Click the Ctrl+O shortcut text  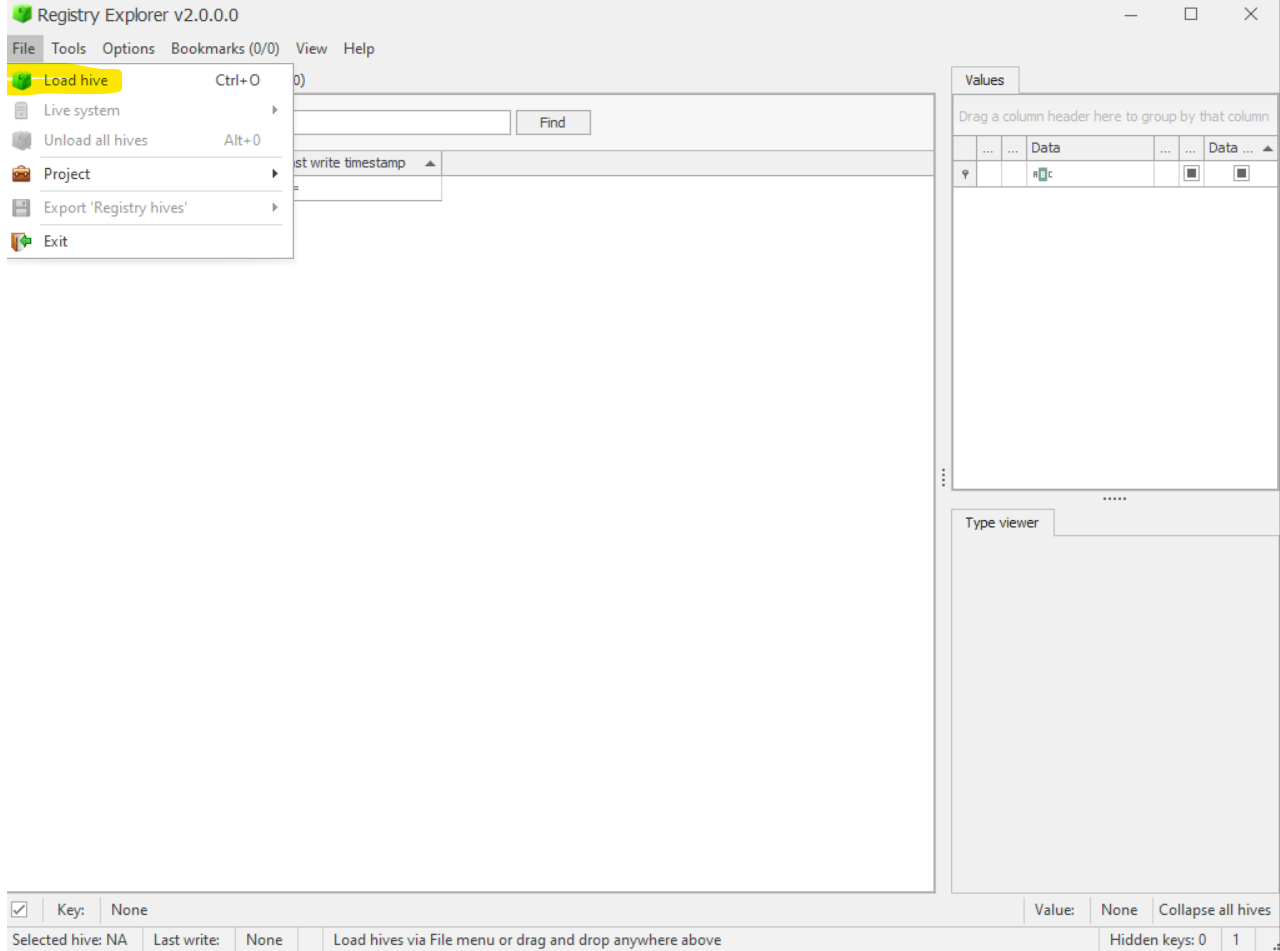pos(238,81)
